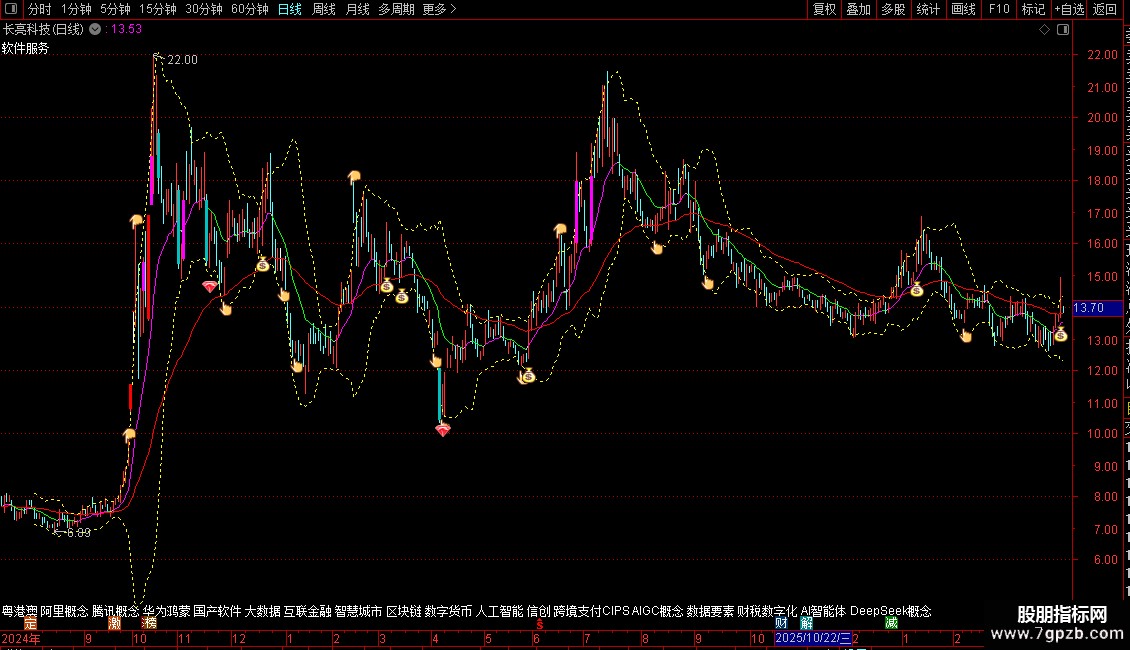Viewport: 1130px width, 650px height.
Task: Click the 阿里概念 concept tag
Action: coord(64,611)
